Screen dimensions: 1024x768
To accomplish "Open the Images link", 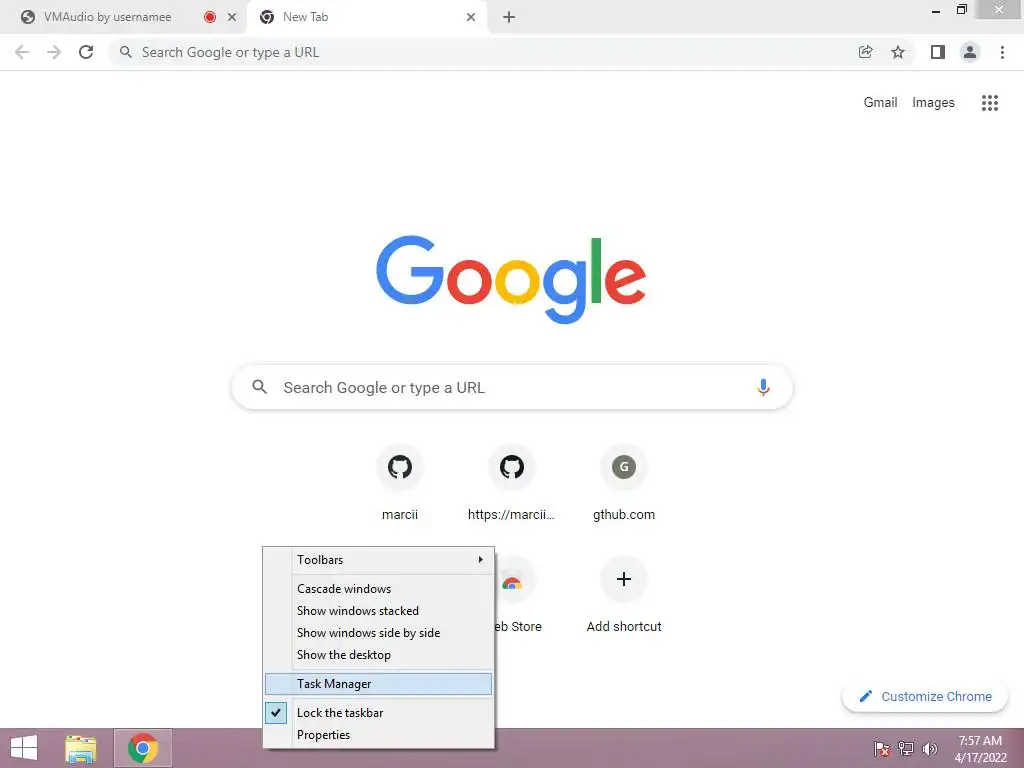I will 933,103.
